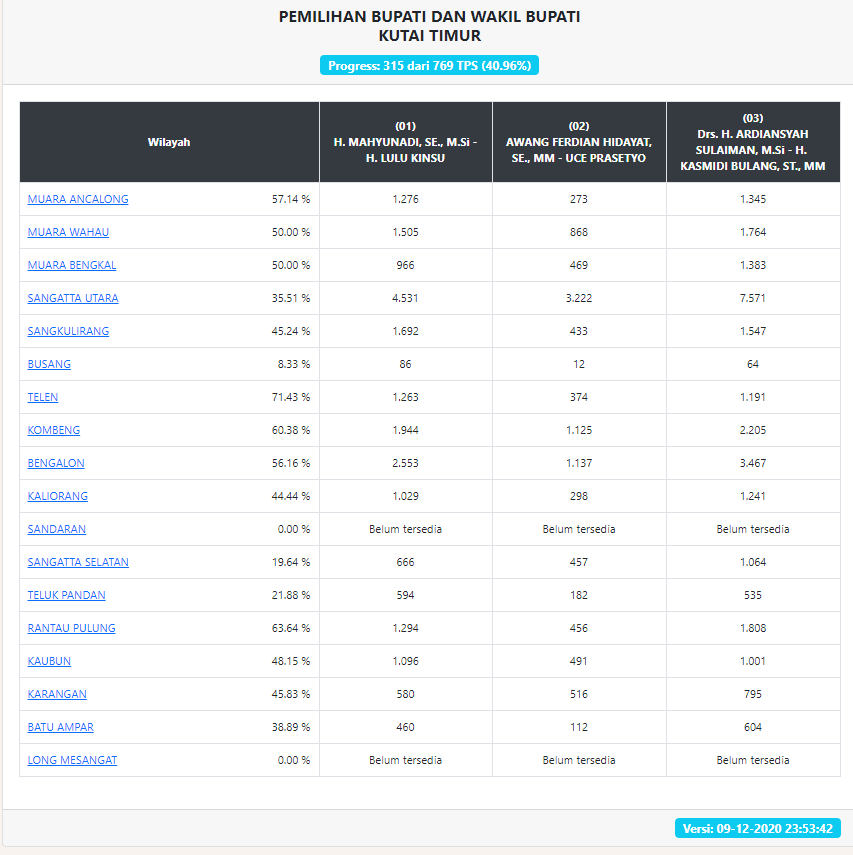Screen dimensions: 853x855
Task: Open the BATU AMPAR link
Action: tap(61, 727)
